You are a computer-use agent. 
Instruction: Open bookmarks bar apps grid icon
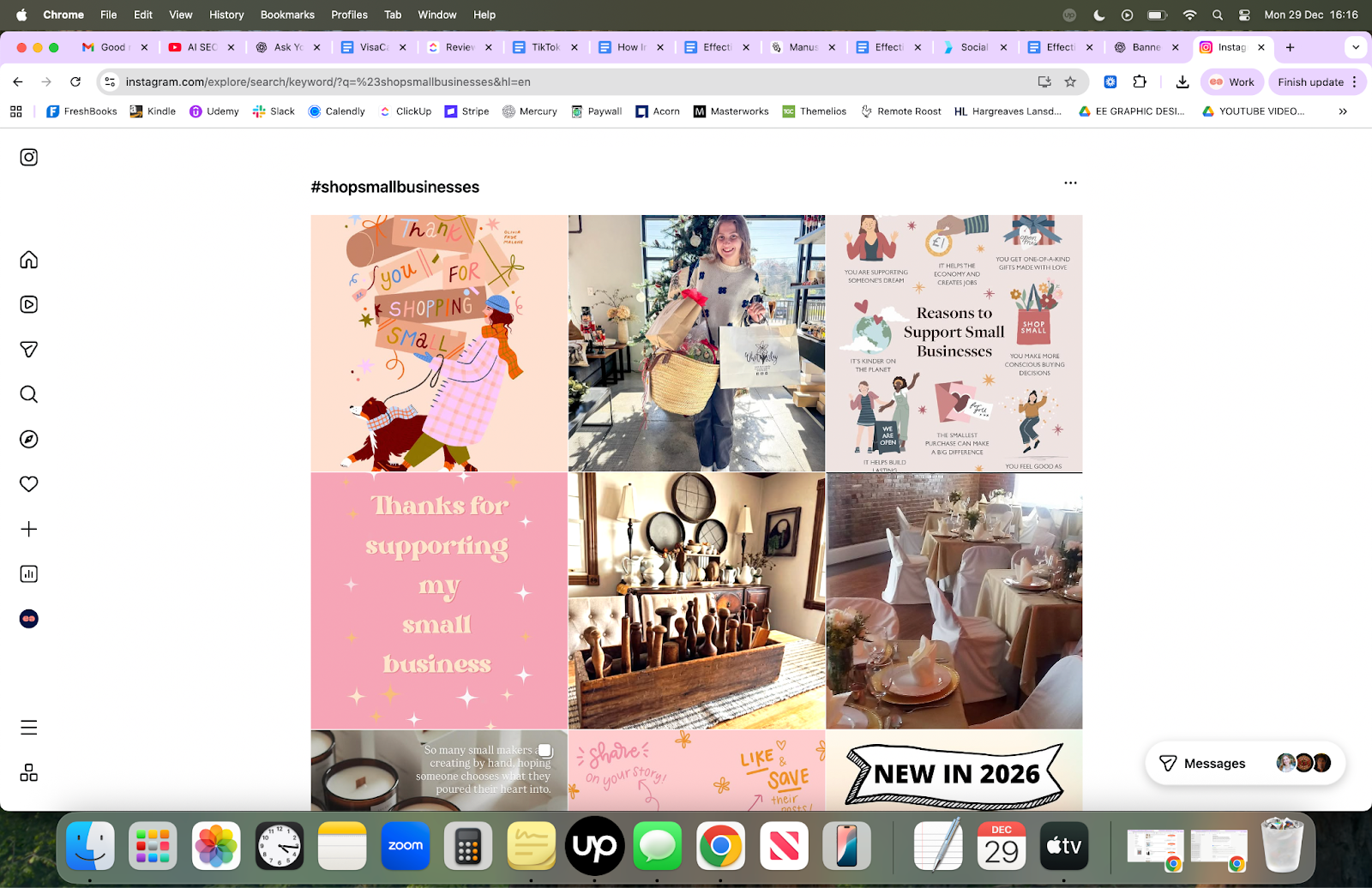coord(15,111)
